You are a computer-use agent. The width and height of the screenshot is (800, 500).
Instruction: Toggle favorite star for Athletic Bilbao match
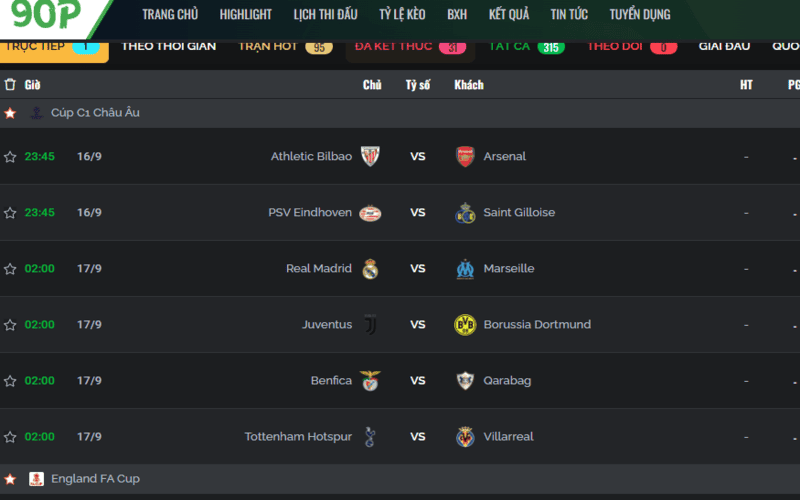(10, 157)
